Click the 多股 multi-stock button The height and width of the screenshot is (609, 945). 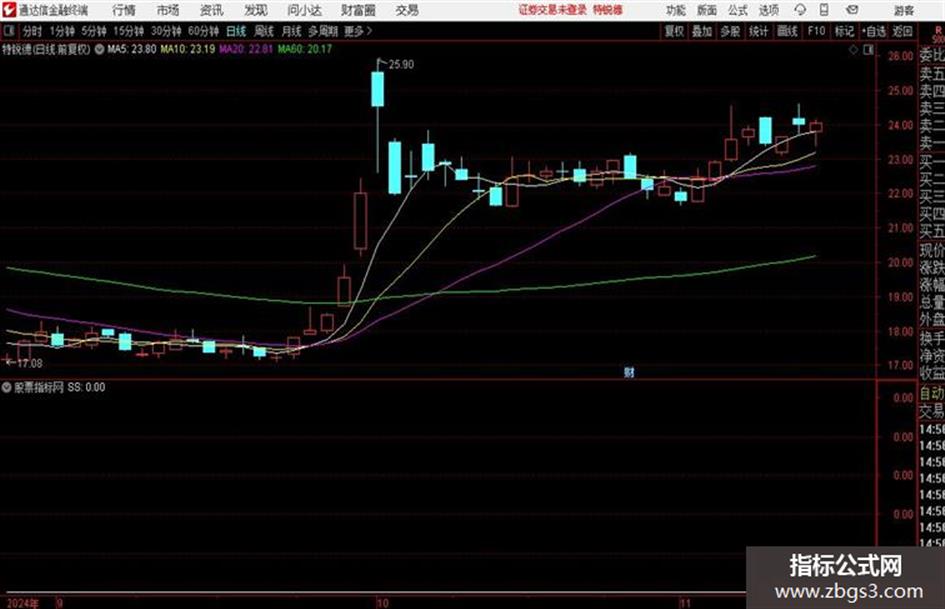pos(730,31)
